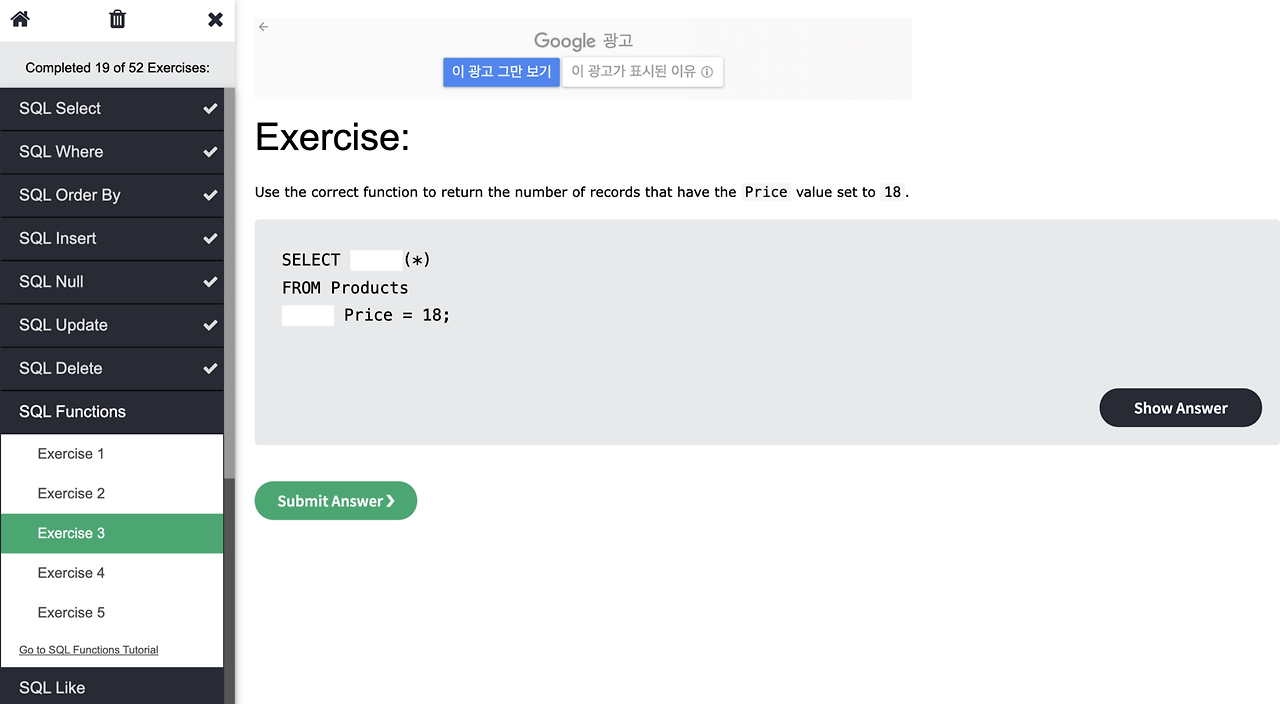Expand the SQL Like section
This screenshot has height=704, width=1280.
112,687
